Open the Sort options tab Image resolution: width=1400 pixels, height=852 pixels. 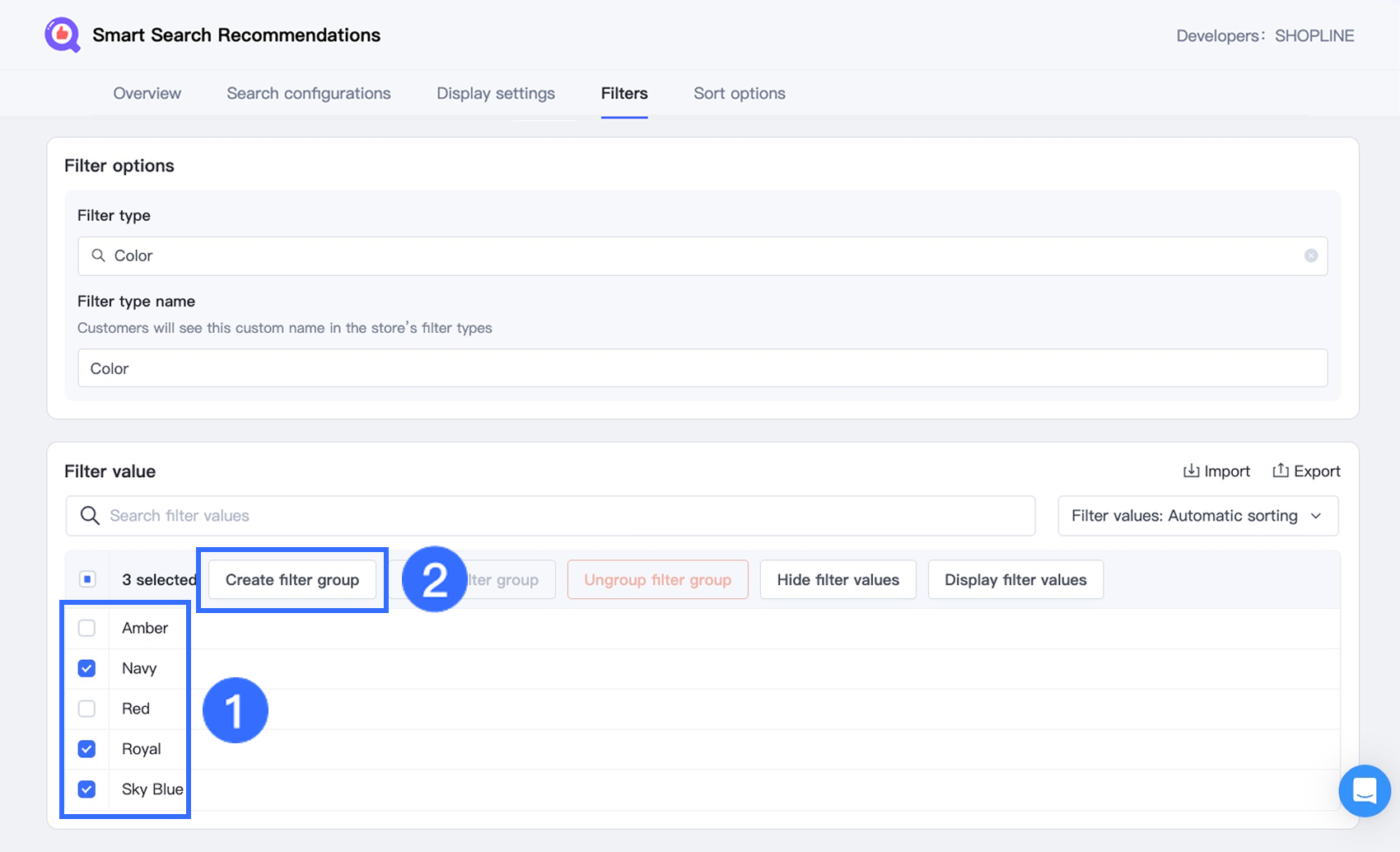(x=739, y=93)
